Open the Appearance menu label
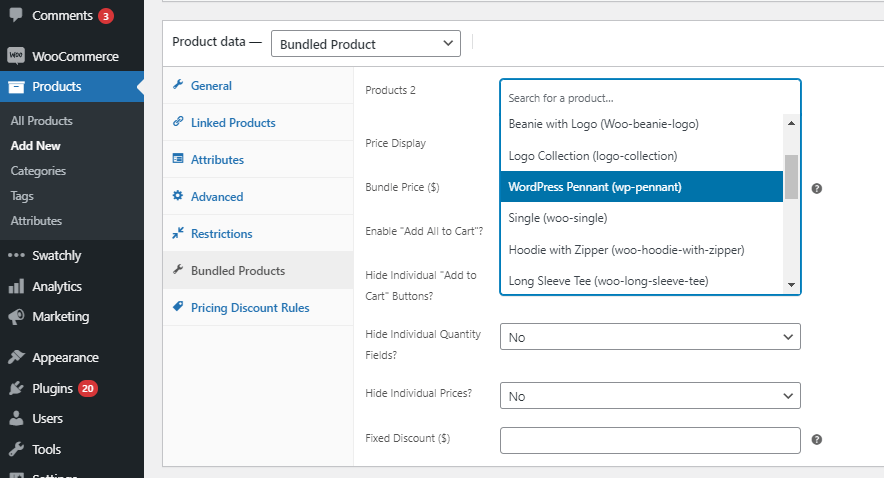The image size is (884, 478). click(x=65, y=357)
